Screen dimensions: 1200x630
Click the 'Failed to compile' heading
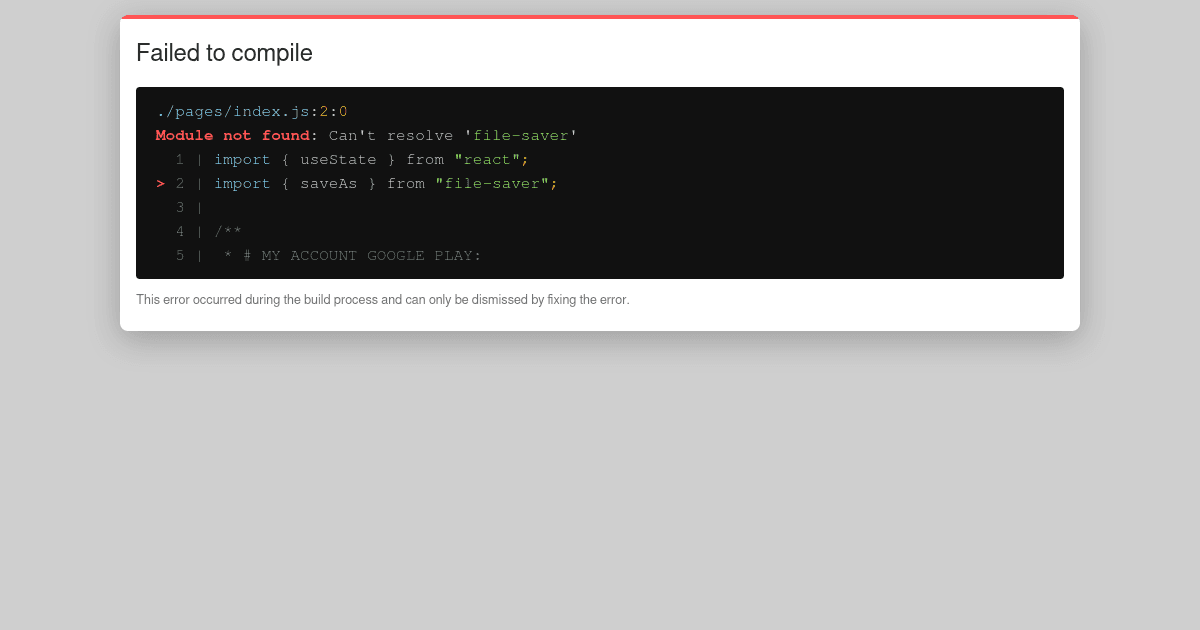tap(224, 53)
